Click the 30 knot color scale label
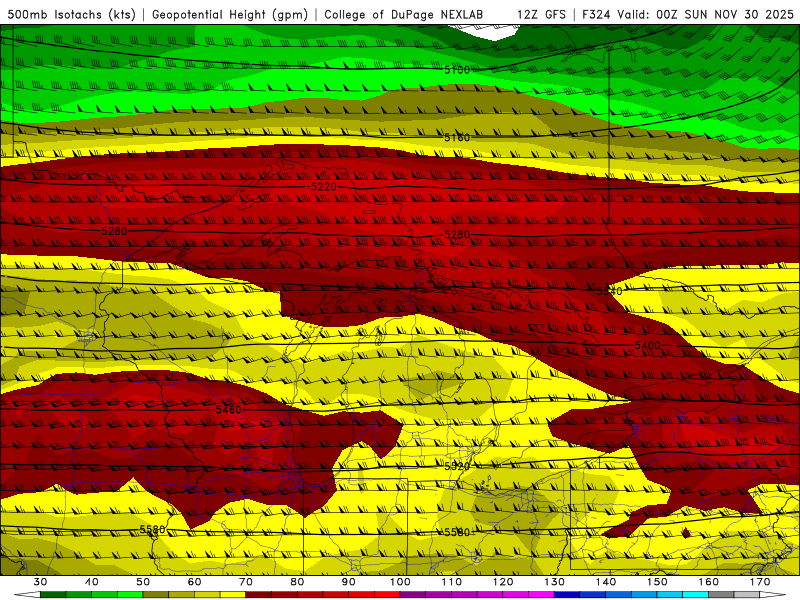800x600 pixels. (40, 582)
